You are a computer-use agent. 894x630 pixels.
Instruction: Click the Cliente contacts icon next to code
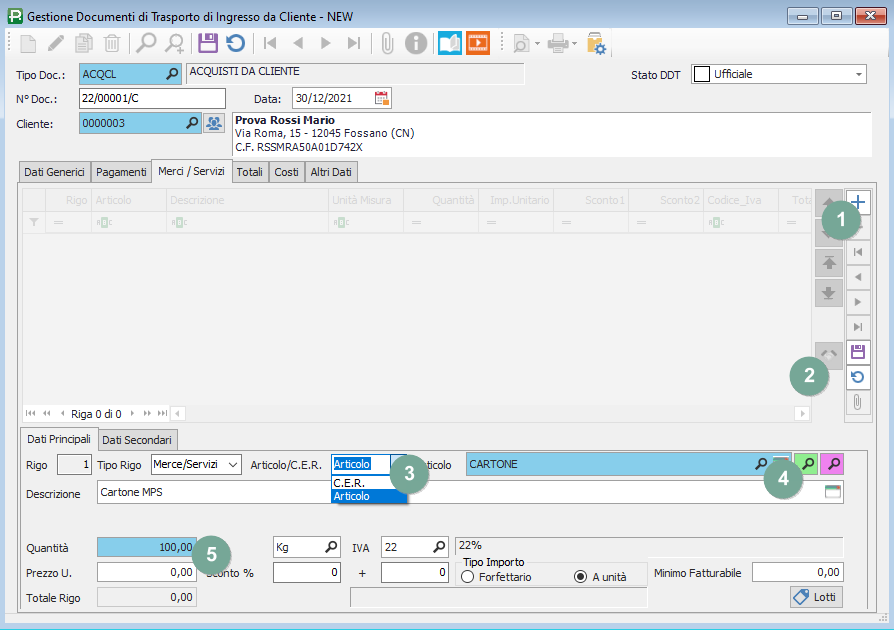pyautogui.click(x=214, y=123)
